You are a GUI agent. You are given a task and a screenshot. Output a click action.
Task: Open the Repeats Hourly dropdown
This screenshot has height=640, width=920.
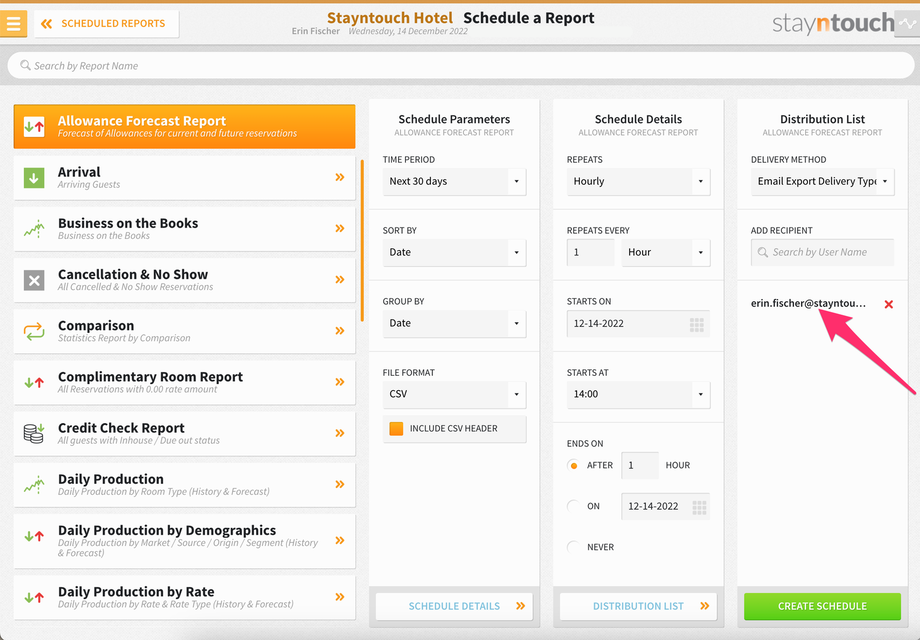[638, 181]
